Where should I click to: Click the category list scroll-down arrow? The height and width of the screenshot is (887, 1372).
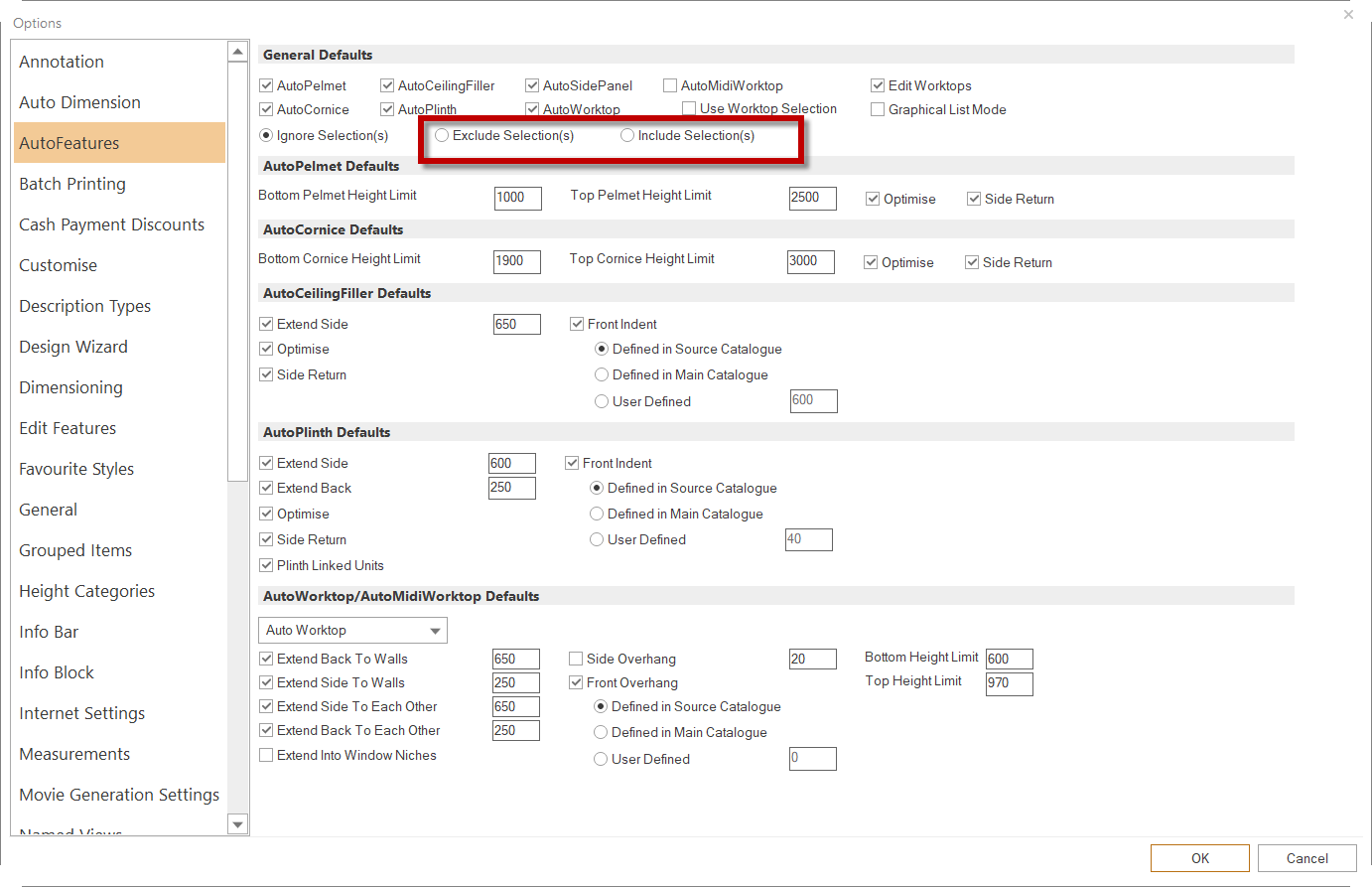pos(237,824)
